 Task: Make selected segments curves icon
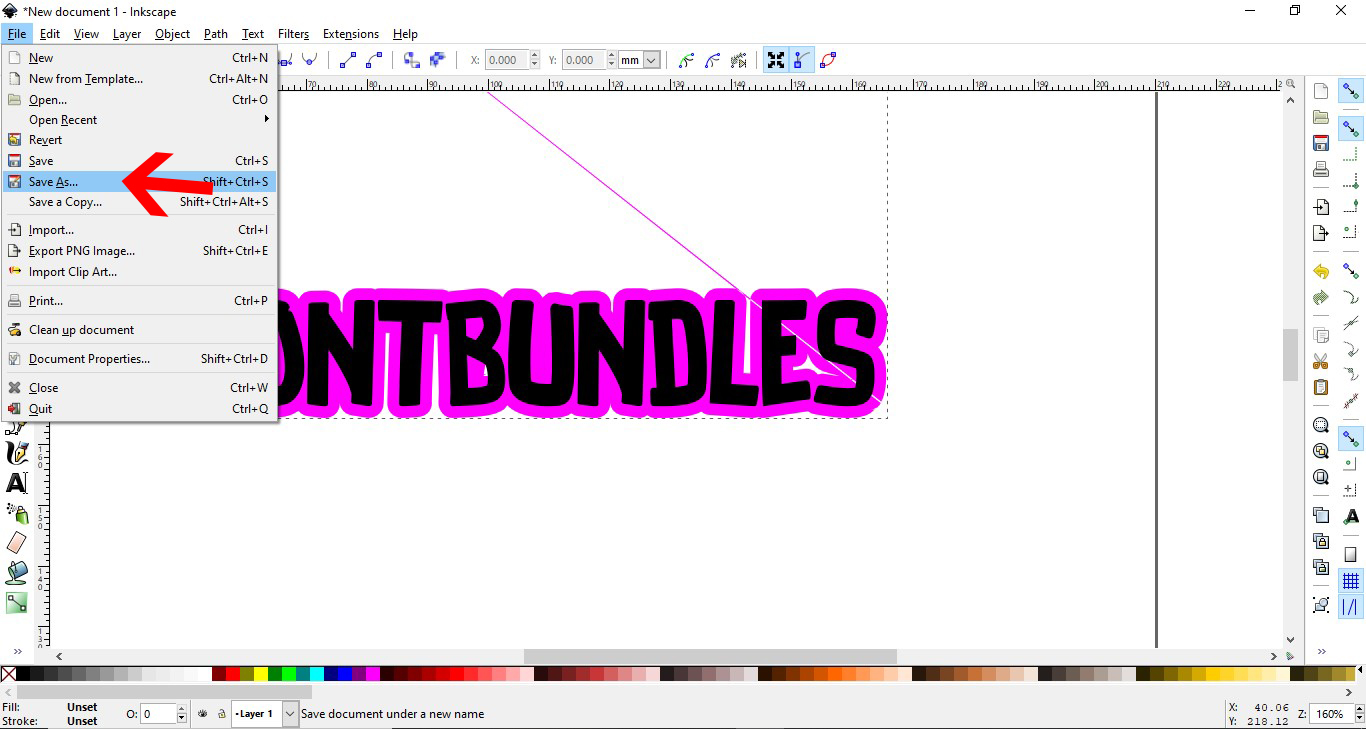coord(374,60)
